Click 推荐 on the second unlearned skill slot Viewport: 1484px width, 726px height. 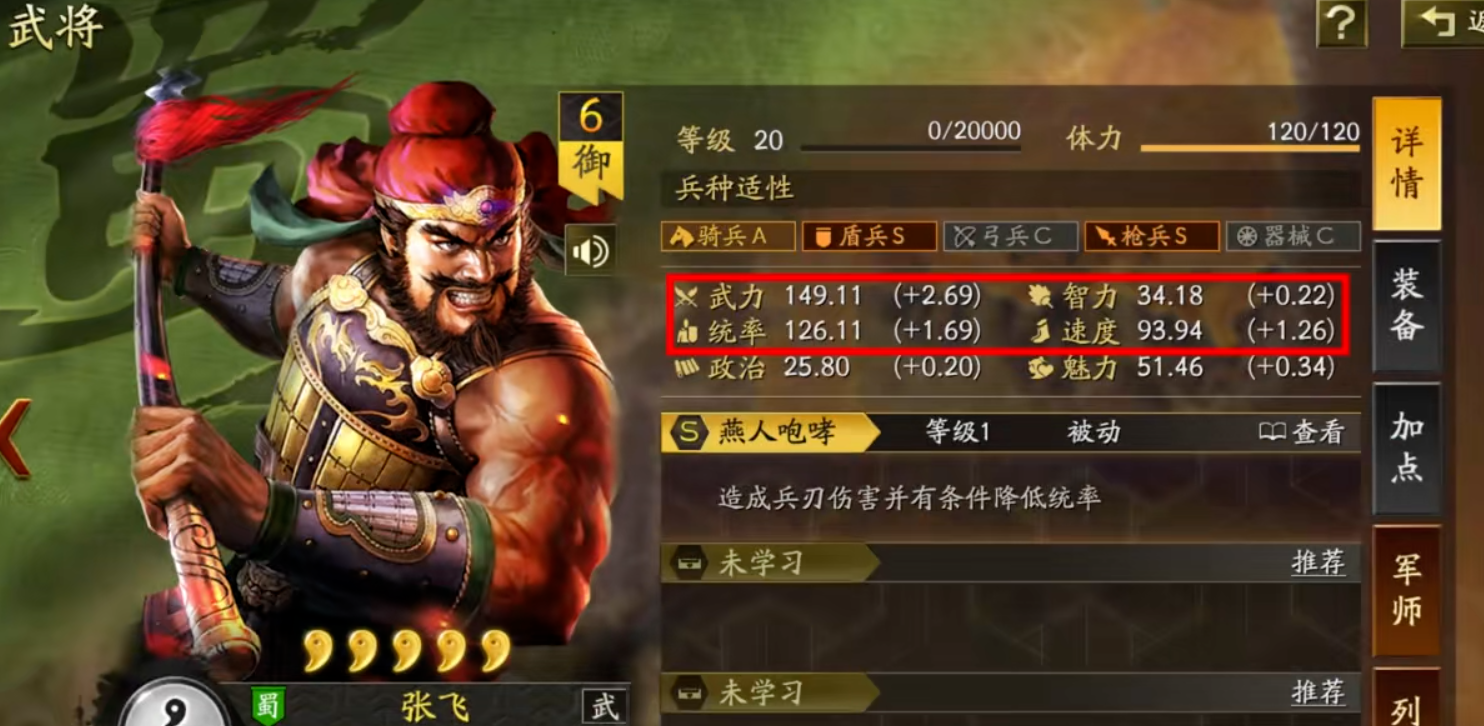[x=1318, y=691]
